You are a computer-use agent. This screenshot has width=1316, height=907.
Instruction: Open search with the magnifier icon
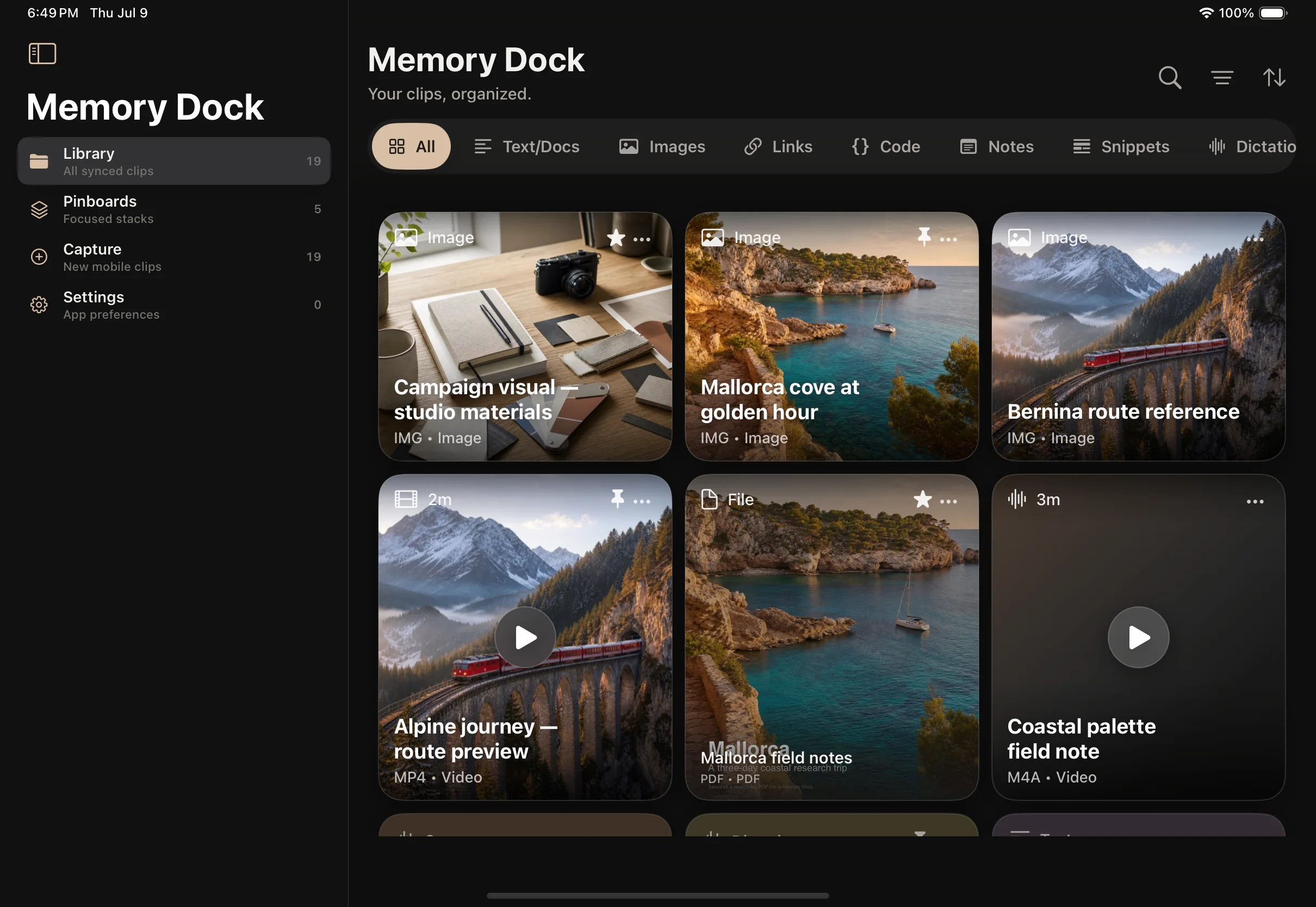pos(1170,78)
